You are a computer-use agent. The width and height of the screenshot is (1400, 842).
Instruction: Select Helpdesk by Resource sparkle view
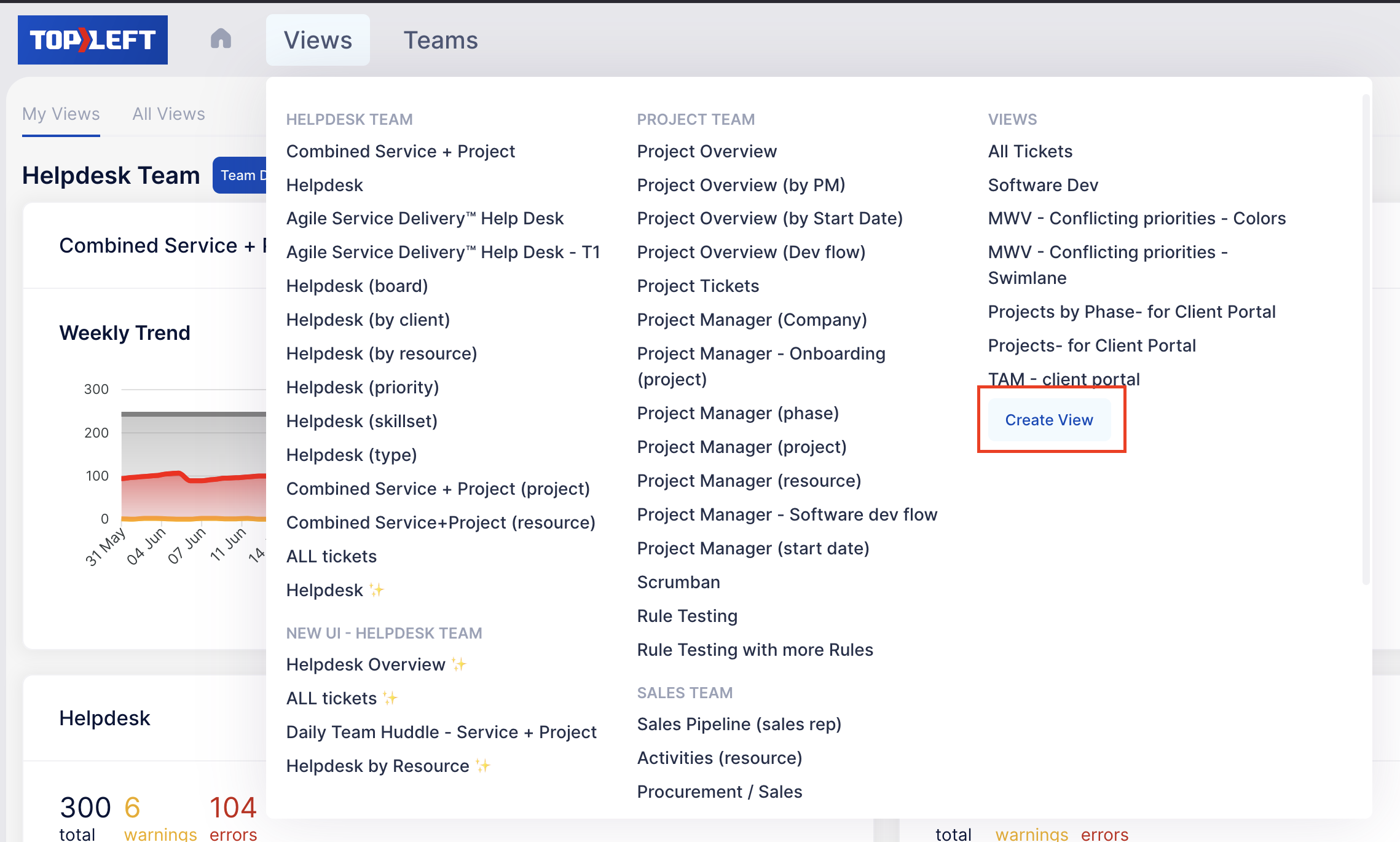click(x=388, y=766)
